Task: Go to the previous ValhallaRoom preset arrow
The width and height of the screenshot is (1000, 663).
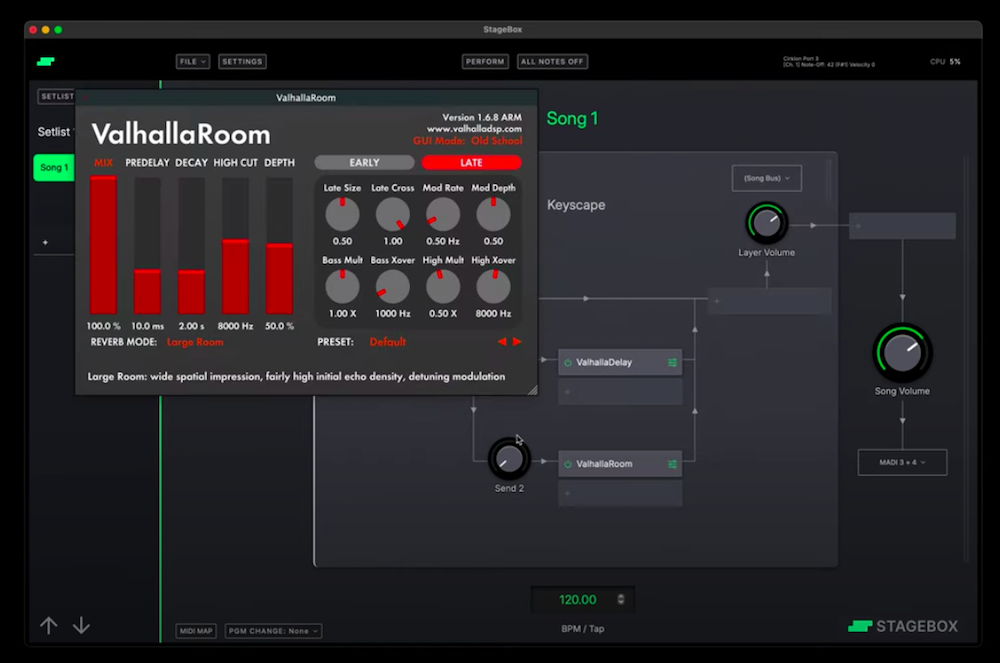Action: click(502, 342)
